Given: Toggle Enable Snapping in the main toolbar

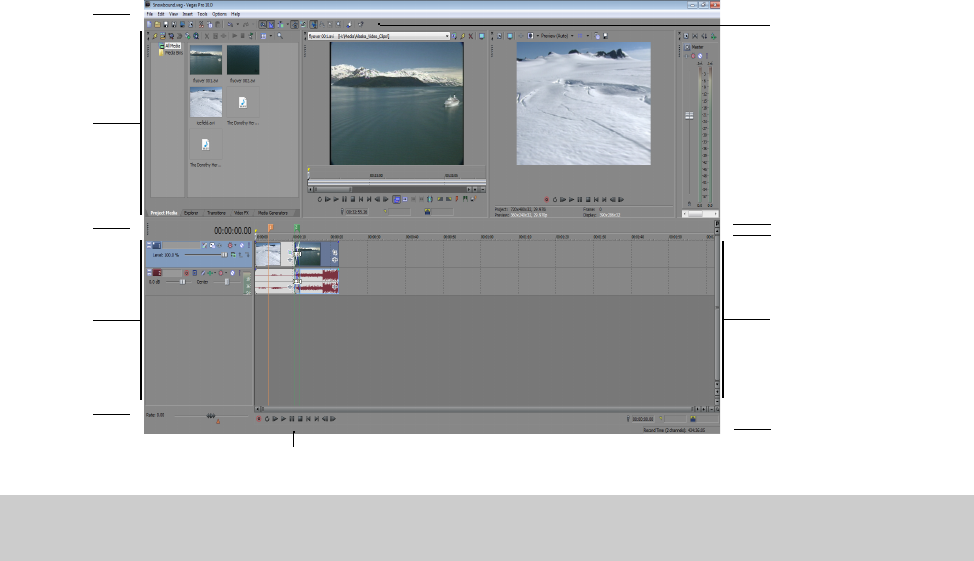Looking at the screenshot, I should tap(261, 24).
